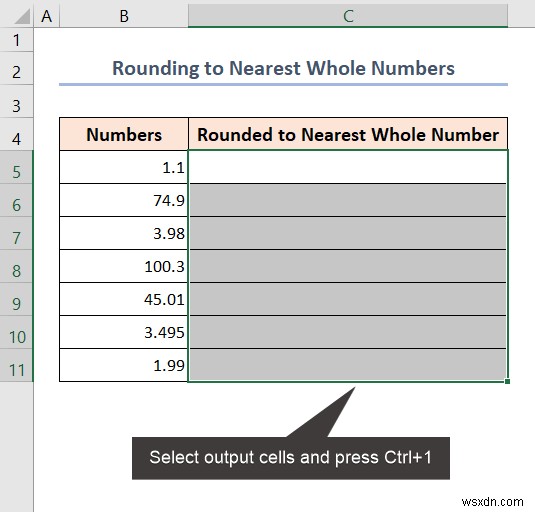The height and width of the screenshot is (512, 535).
Task: Select row 5 header
Action: (x=16, y=167)
